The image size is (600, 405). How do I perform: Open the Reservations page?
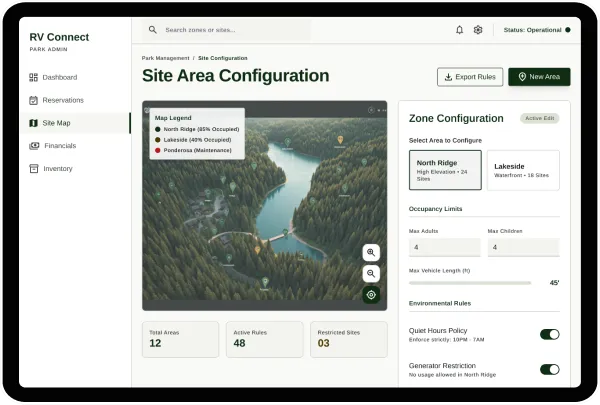pos(75,100)
